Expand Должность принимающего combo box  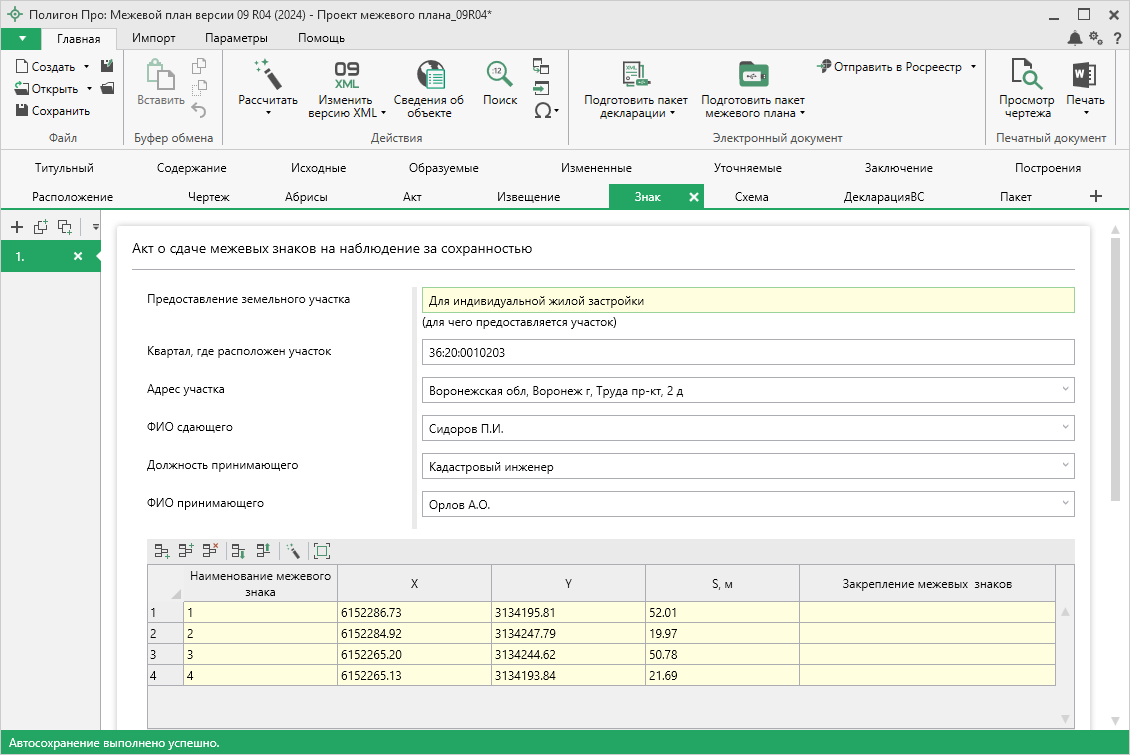pos(1065,466)
